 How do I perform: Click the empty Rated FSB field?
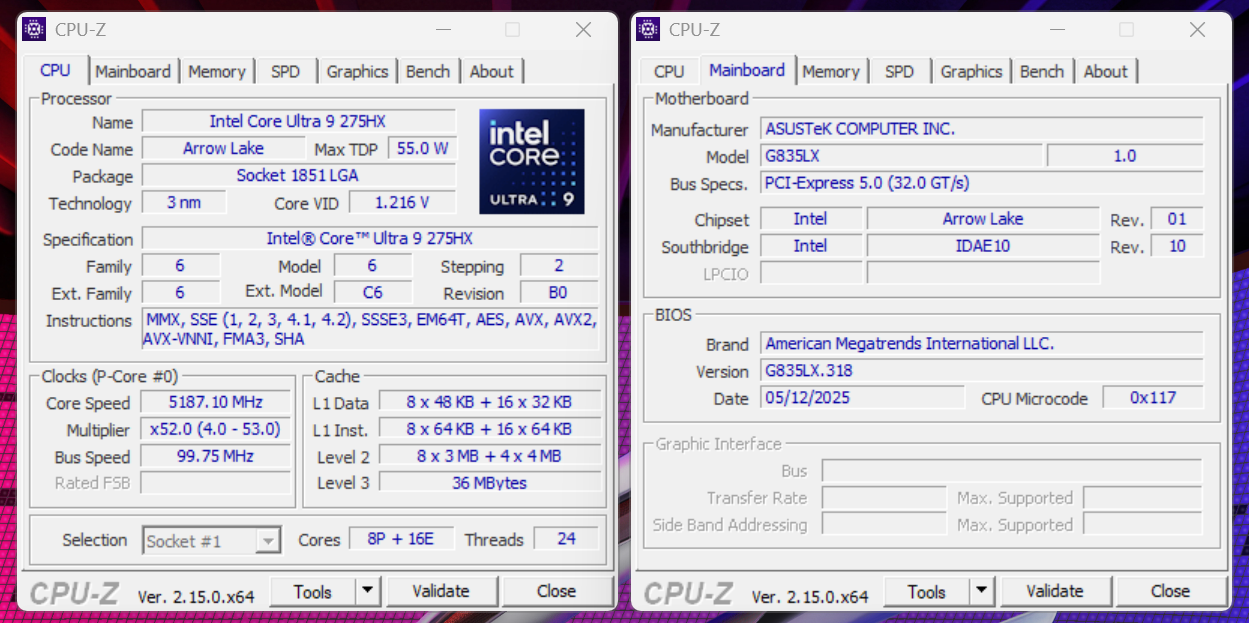(215, 483)
